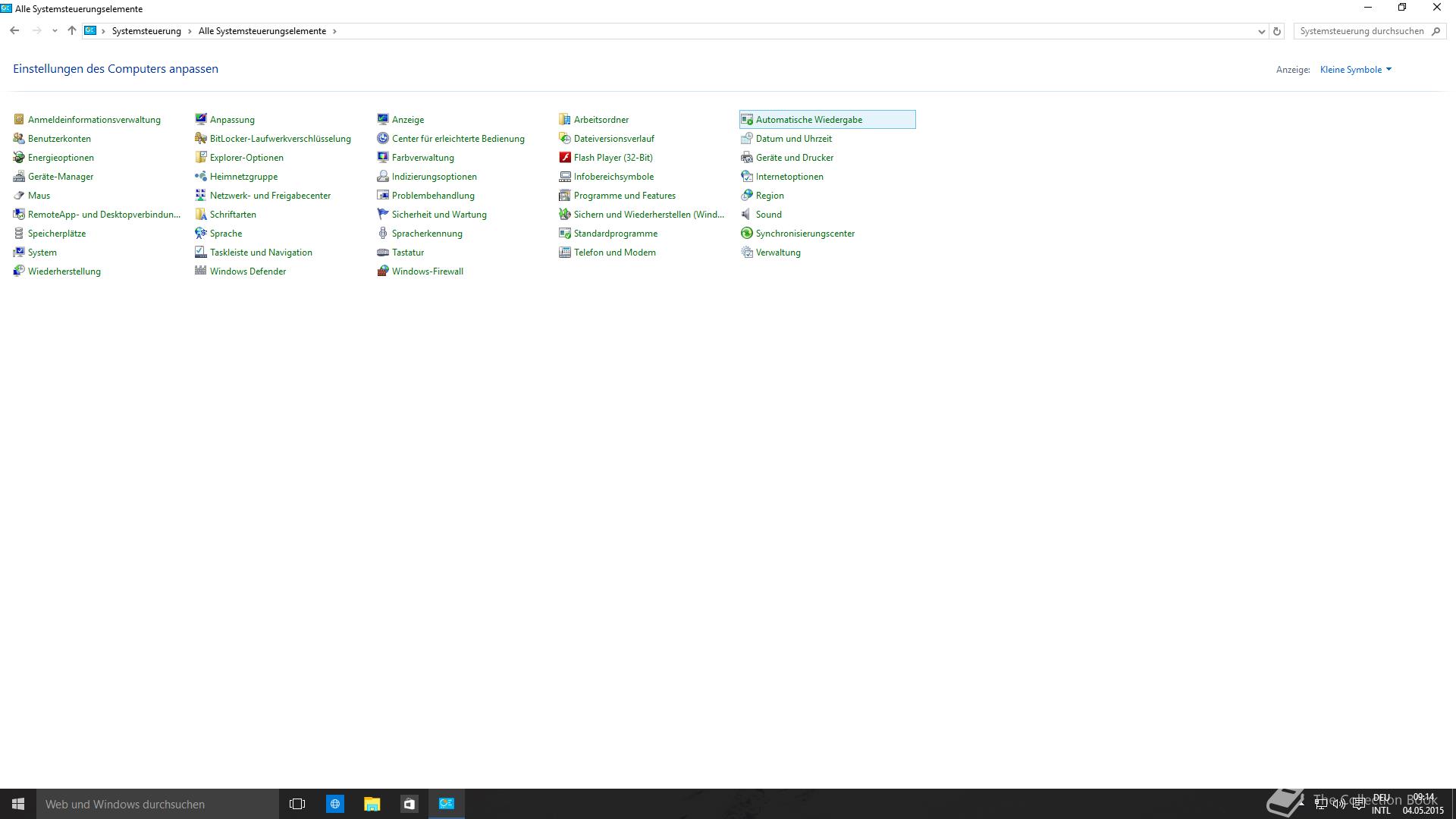1456x819 pixels.
Task: Click the System computer icon
Action: click(x=19, y=252)
